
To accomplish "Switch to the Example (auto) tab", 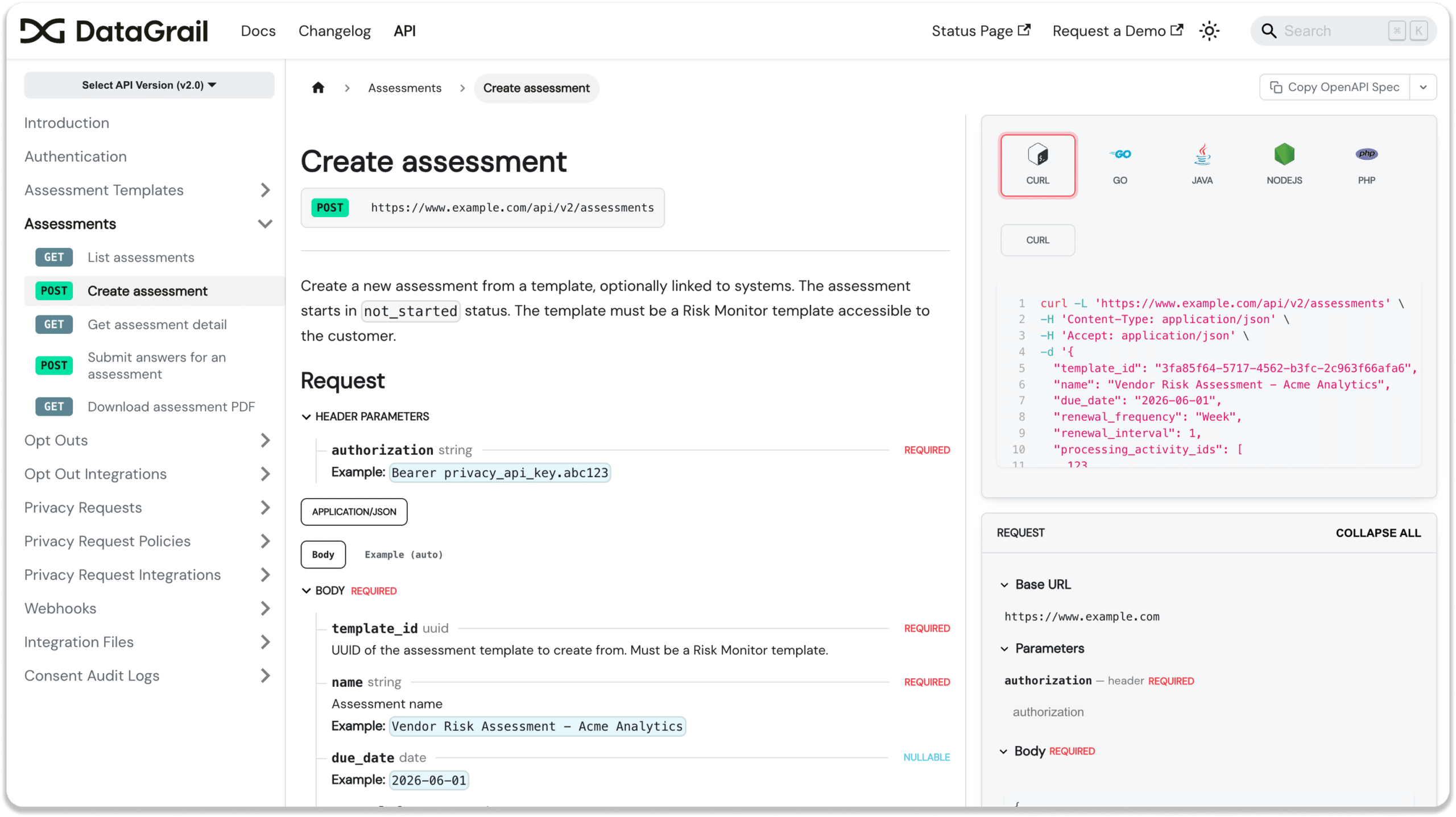I will click(403, 554).
